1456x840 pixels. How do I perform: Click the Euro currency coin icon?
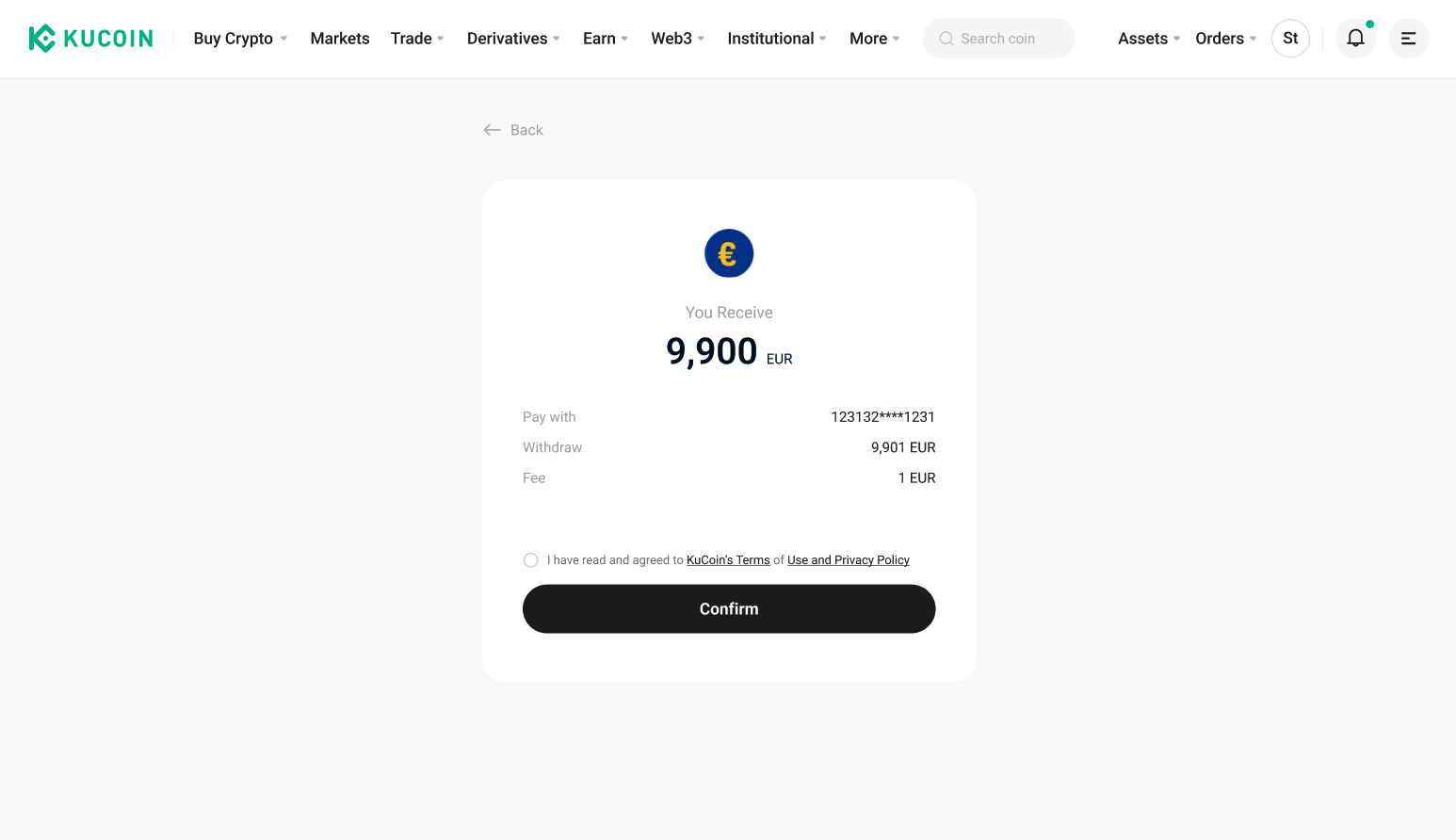[729, 253]
